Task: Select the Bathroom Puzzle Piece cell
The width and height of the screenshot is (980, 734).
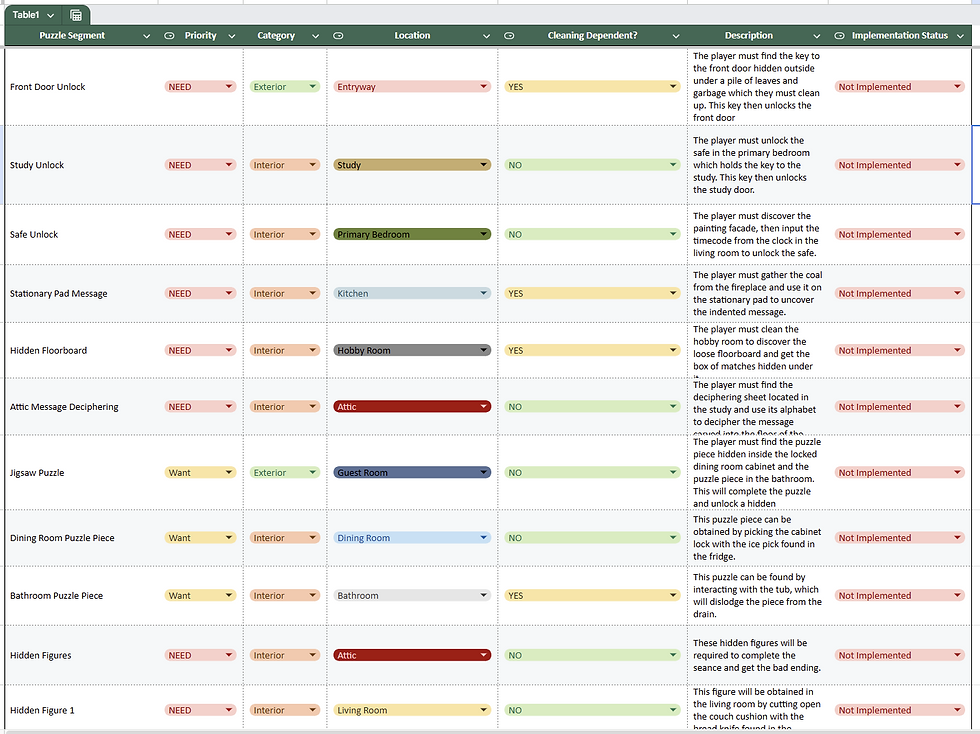Action: [82, 596]
